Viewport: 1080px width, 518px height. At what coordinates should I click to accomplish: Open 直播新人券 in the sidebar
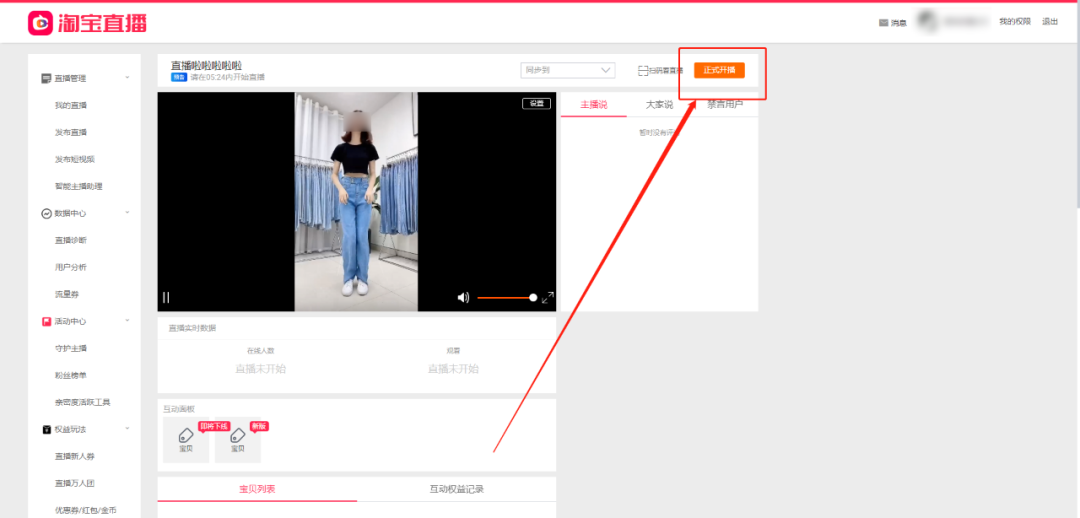(75, 457)
